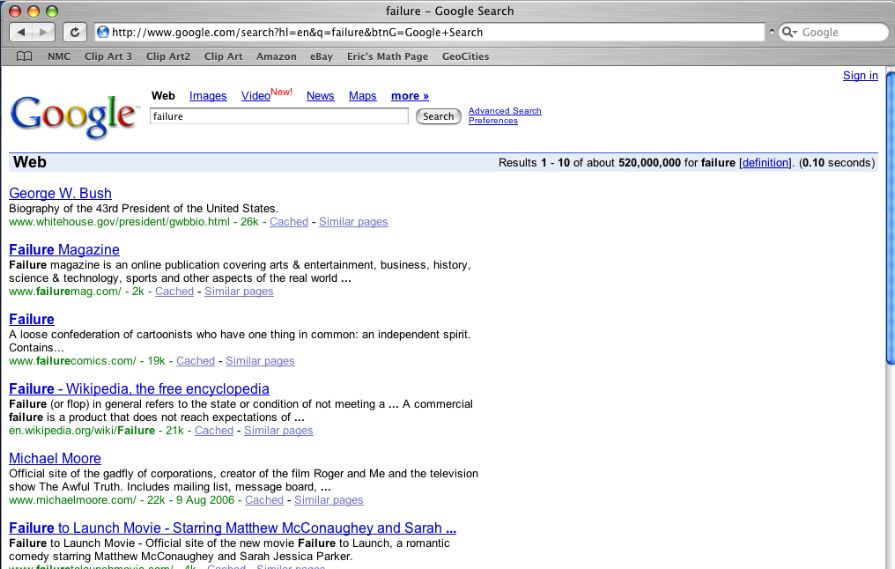Click the Google query box containing failure
895x569 pixels.
[x=279, y=116]
